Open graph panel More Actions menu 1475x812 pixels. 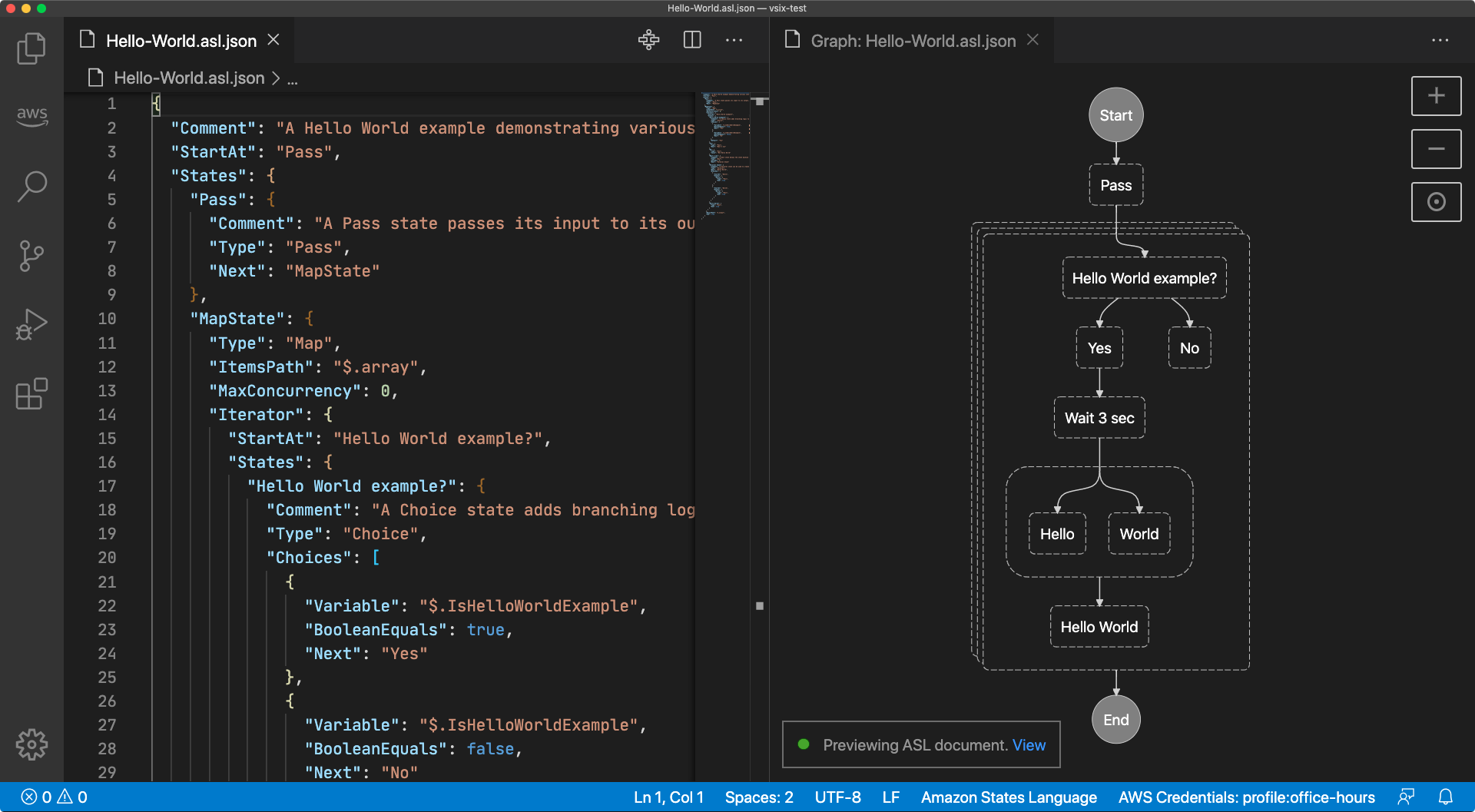[x=1440, y=40]
